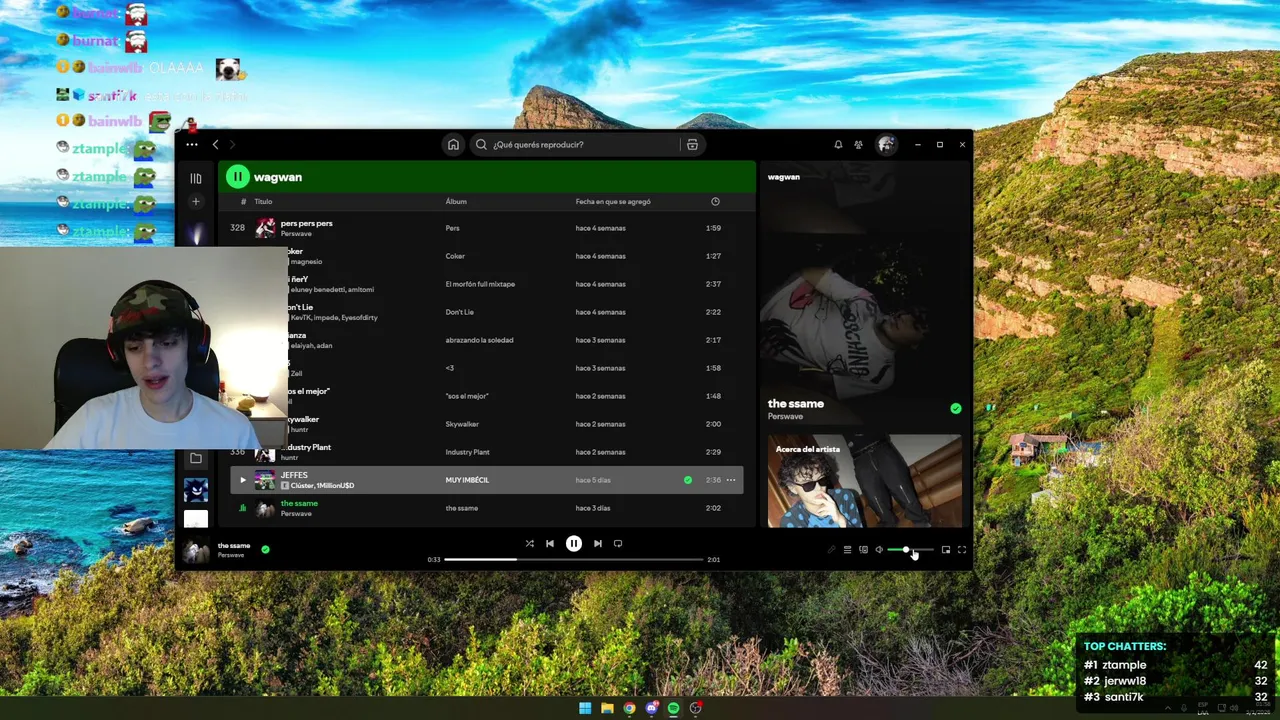Screen dimensions: 1280x720
Task: Sort by the Álbum column header
Action: pyautogui.click(x=456, y=201)
